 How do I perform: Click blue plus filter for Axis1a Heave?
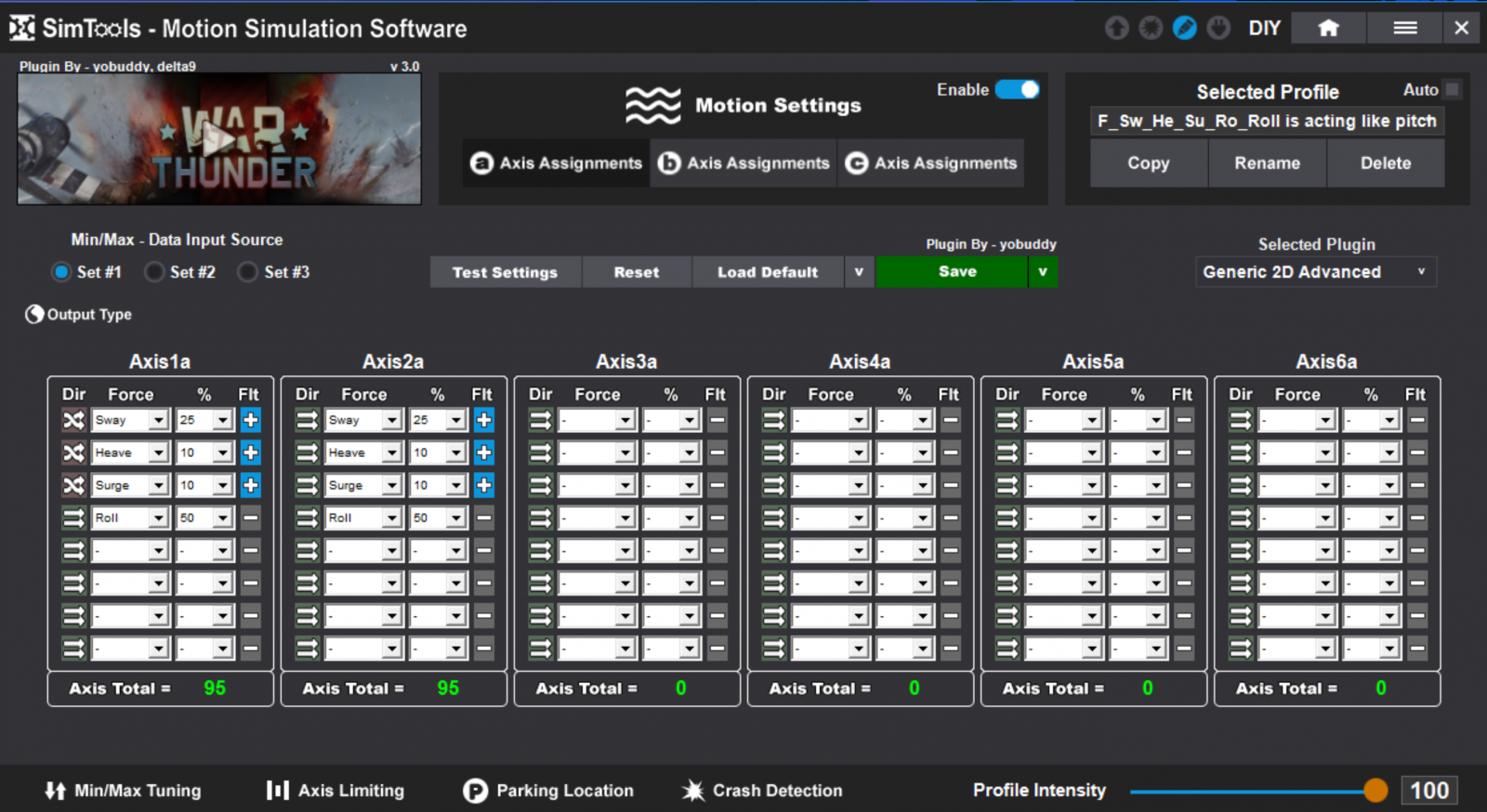pos(251,453)
